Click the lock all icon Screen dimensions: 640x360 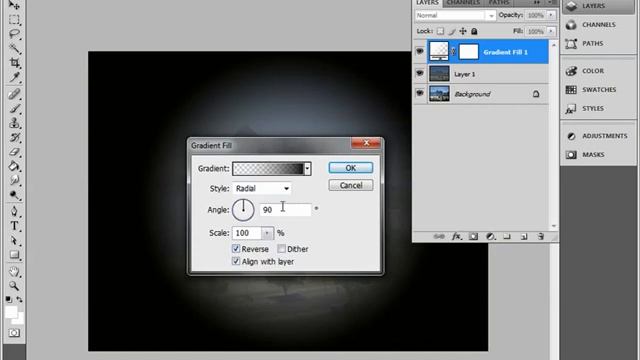474,31
